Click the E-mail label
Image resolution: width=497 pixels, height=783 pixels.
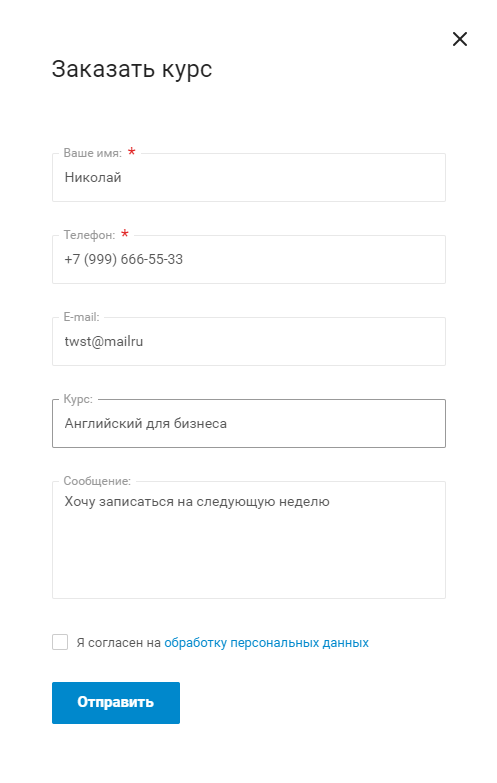pos(81,317)
